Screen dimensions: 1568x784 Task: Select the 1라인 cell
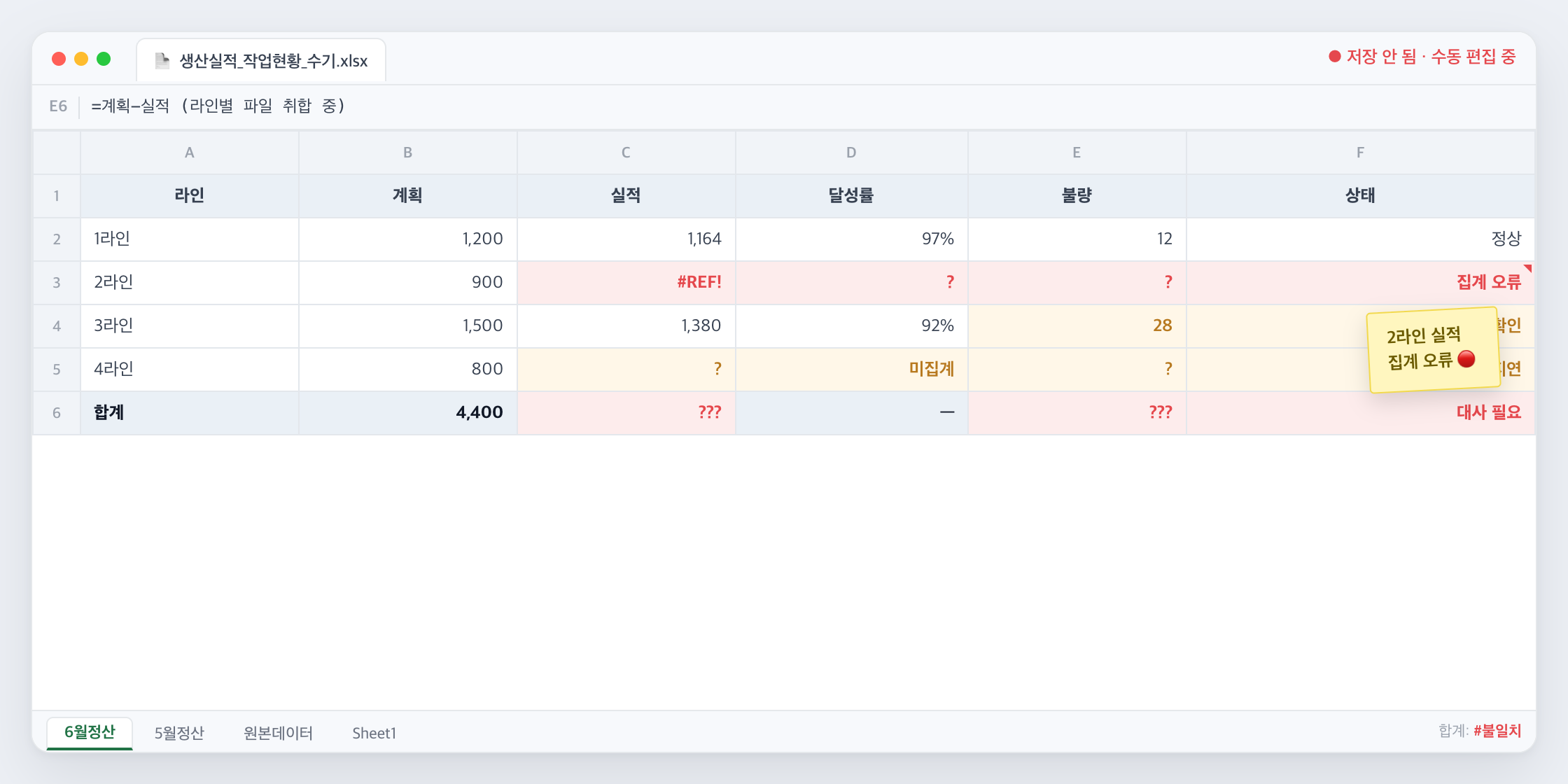click(x=190, y=239)
